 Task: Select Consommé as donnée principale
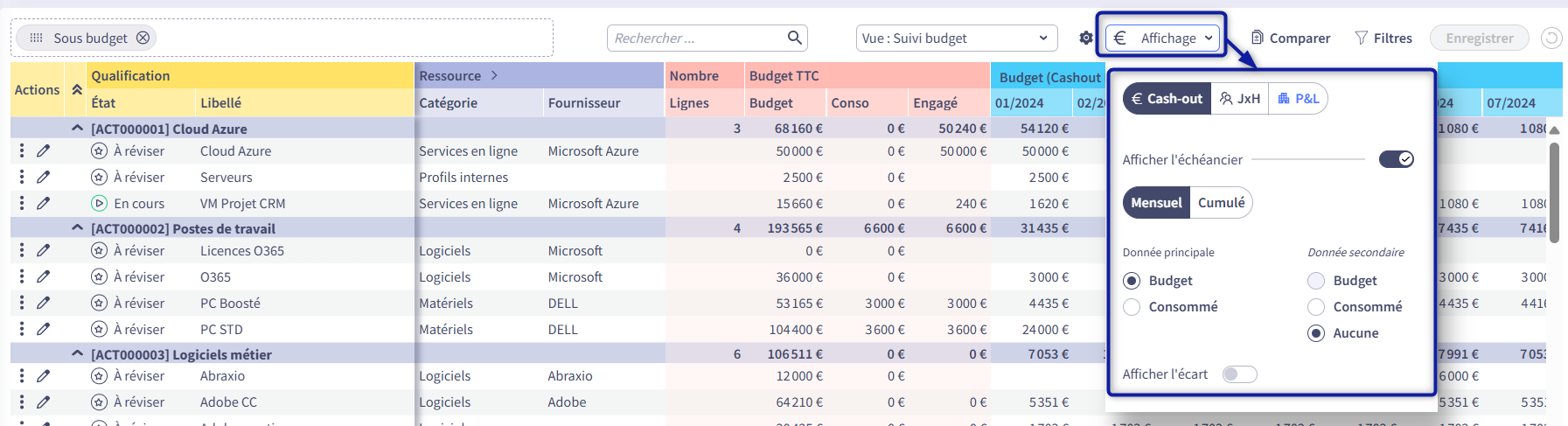point(1132,307)
